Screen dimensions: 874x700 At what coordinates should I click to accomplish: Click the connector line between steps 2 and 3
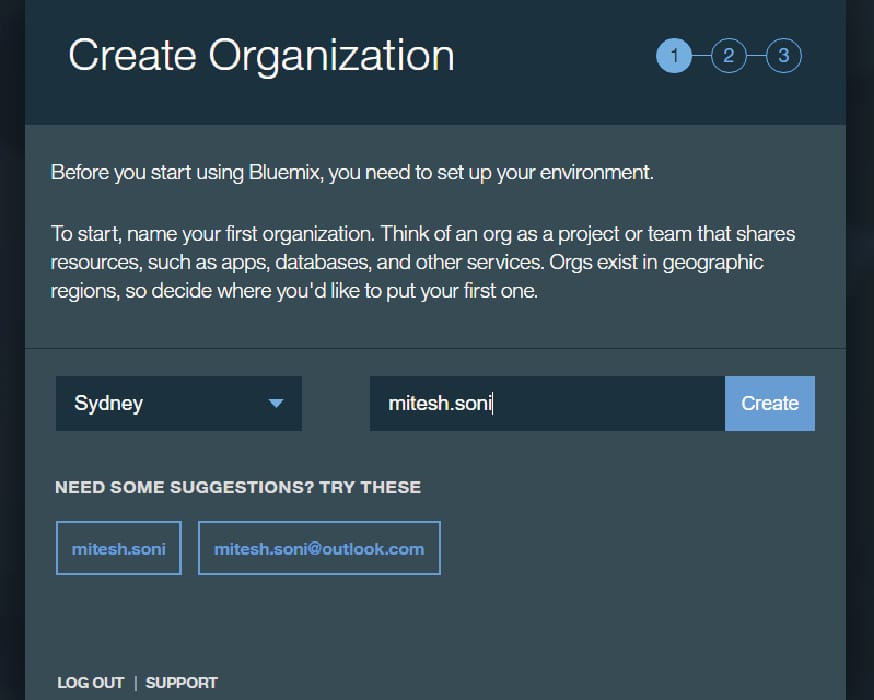(x=756, y=55)
